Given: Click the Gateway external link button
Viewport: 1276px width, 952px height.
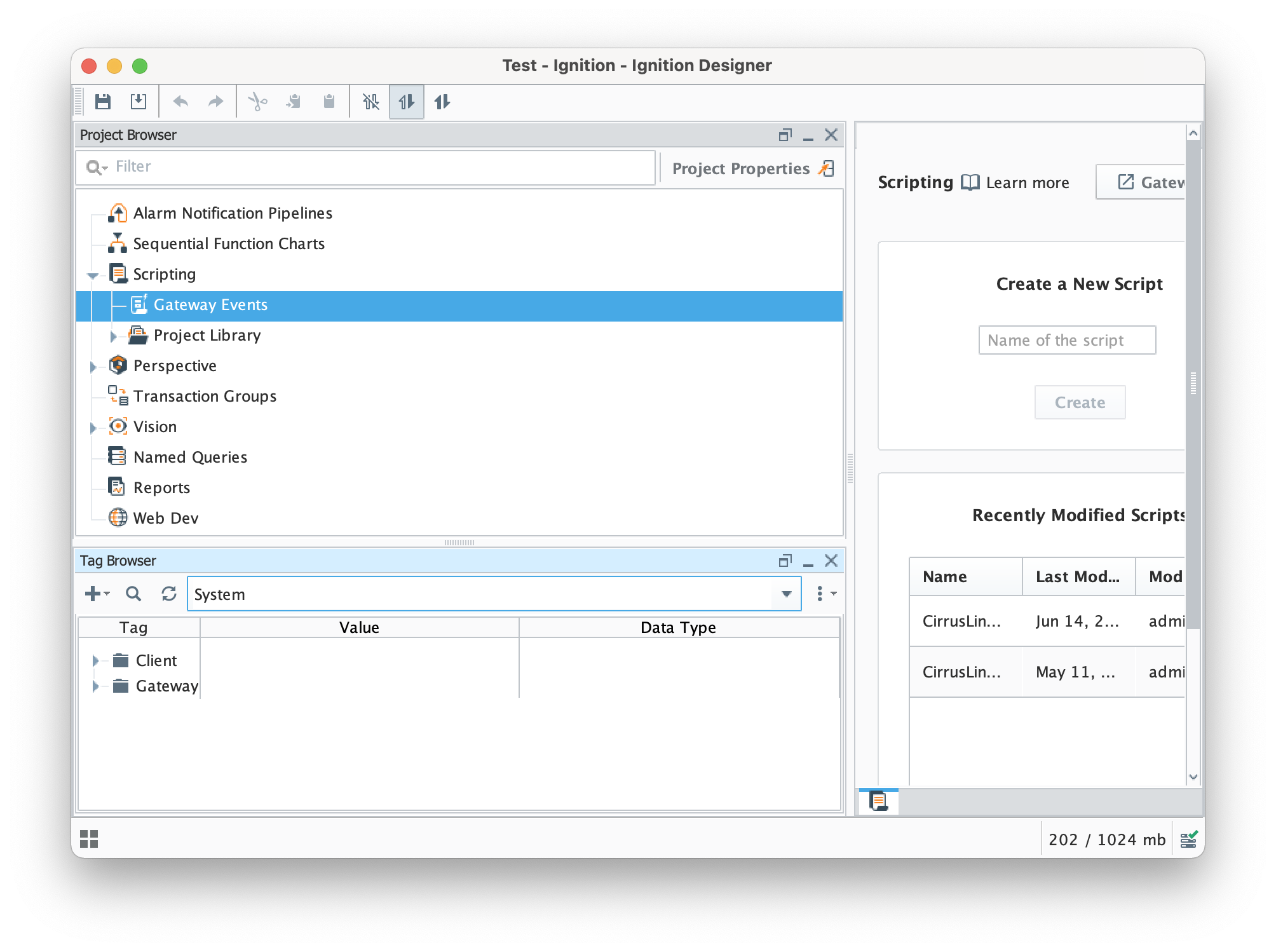Looking at the screenshot, I should [x=1141, y=182].
